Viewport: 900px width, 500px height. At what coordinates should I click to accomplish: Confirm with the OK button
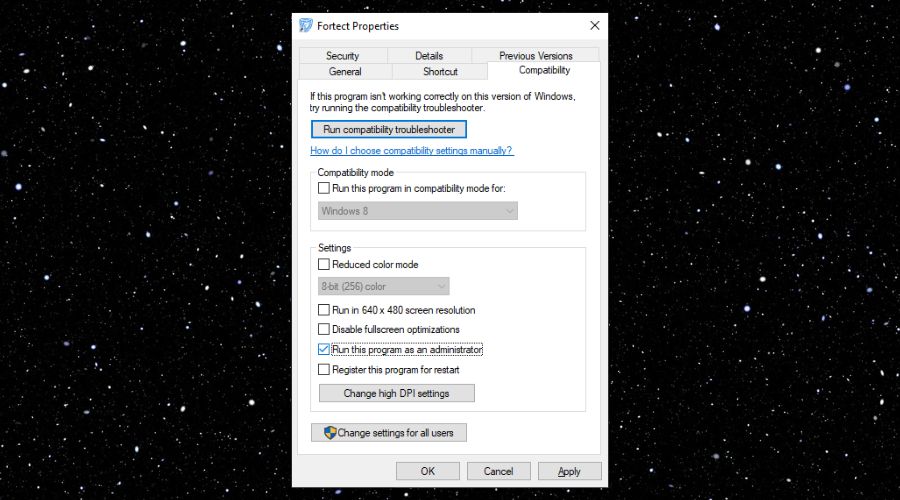[428, 471]
